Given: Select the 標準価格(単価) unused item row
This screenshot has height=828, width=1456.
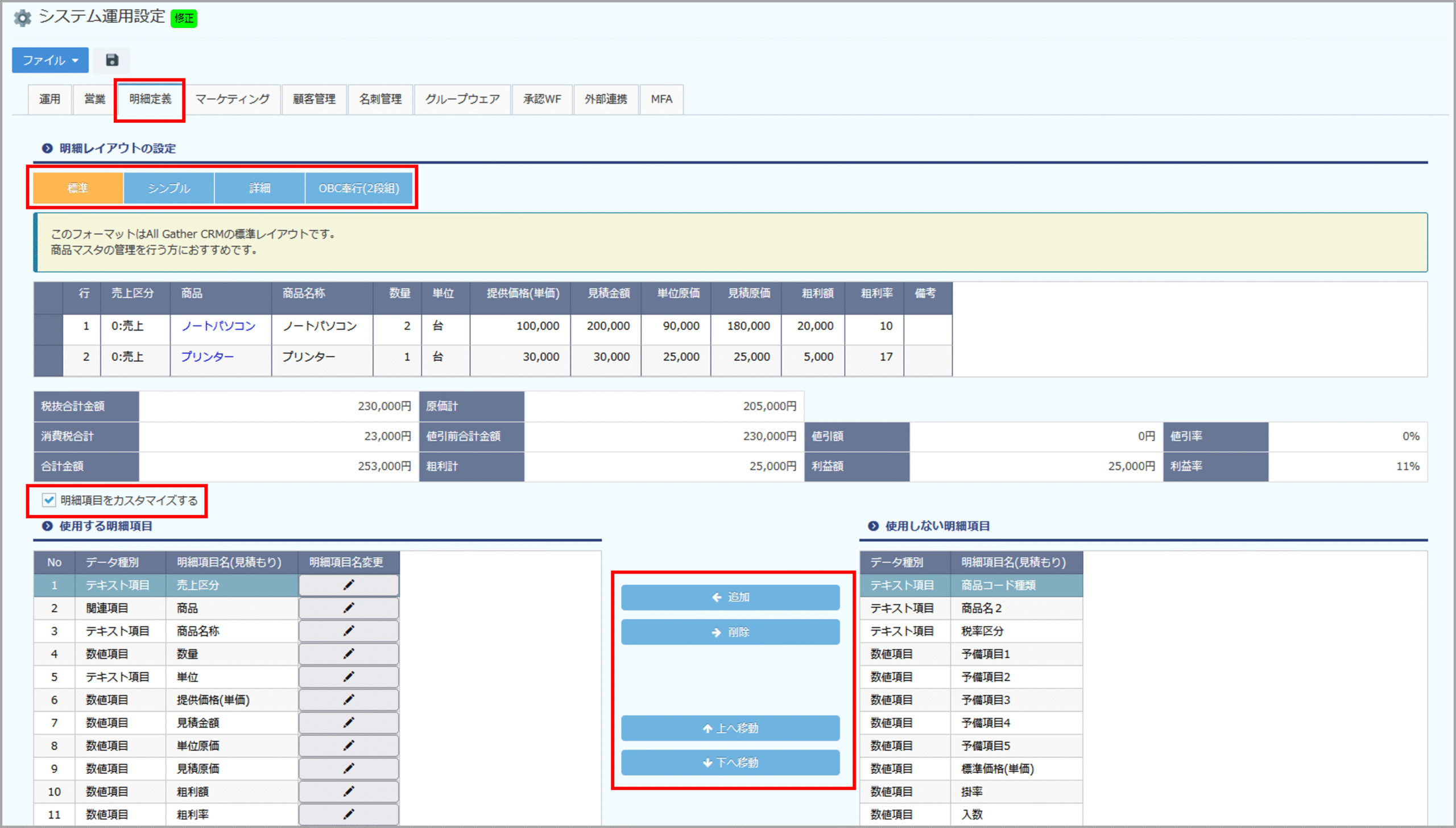Looking at the screenshot, I should pyautogui.click(x=971, y=768).
